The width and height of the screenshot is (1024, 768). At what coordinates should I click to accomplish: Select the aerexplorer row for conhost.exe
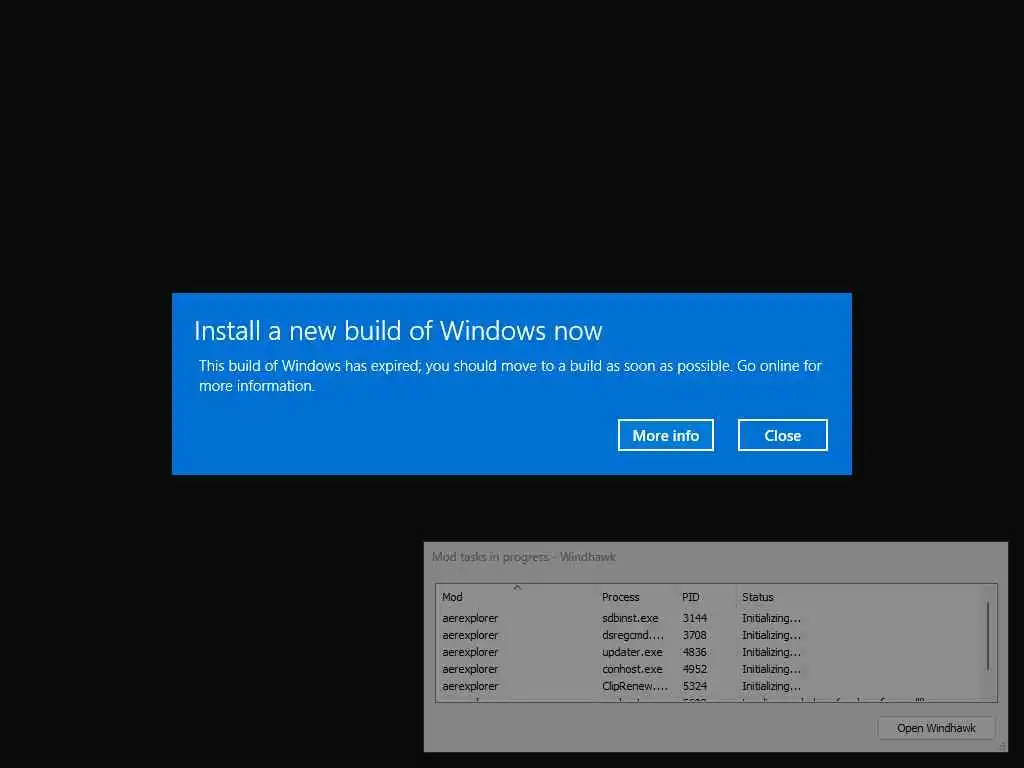point(711,669)
